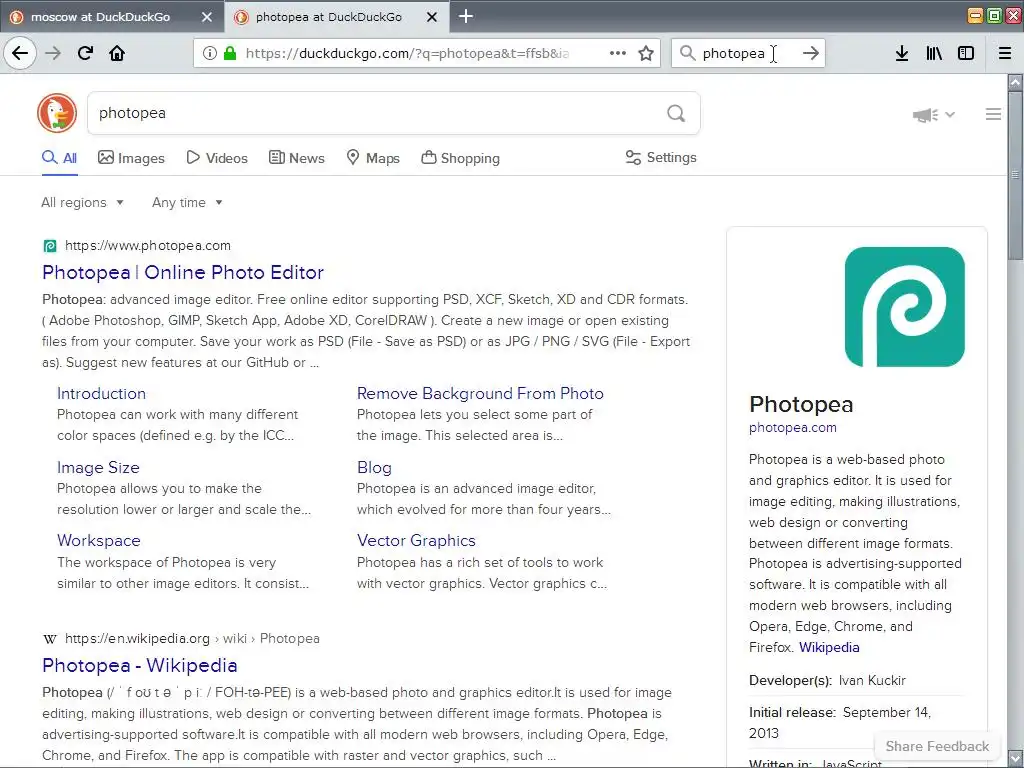Open Remove Background From Photo sitelink

point(480,393)
